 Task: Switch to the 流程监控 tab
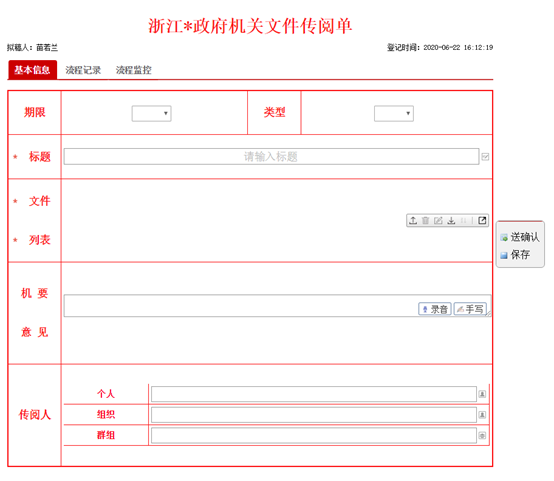pos(134,70)
